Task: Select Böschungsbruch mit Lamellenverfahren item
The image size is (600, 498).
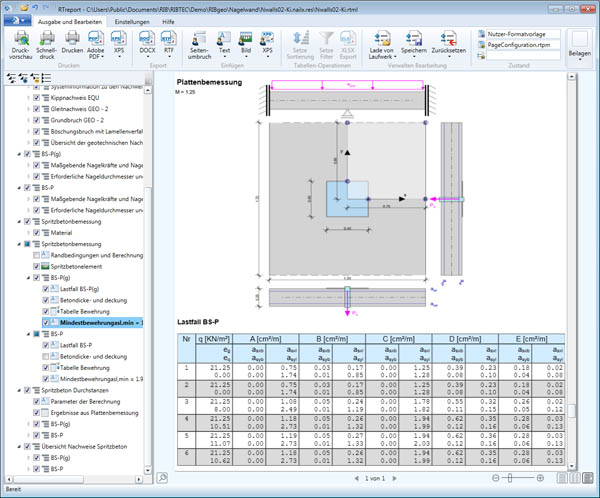Action: click(97, 131)
